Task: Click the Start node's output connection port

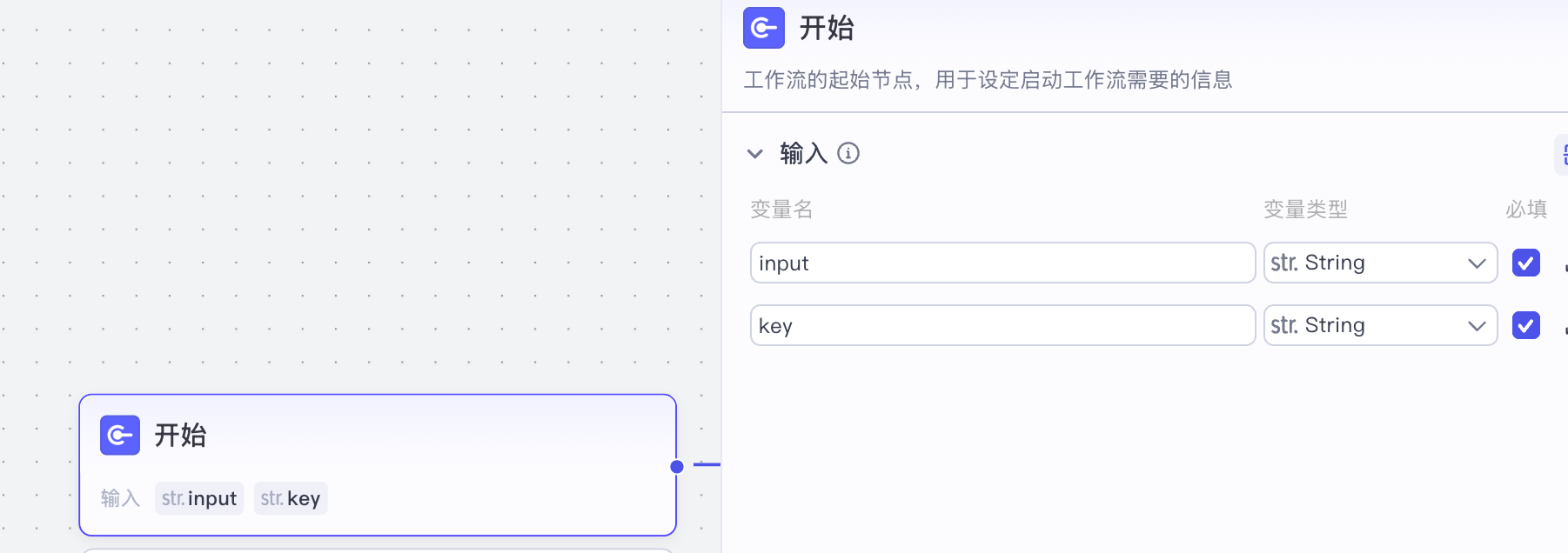Action: coord(677,467)
